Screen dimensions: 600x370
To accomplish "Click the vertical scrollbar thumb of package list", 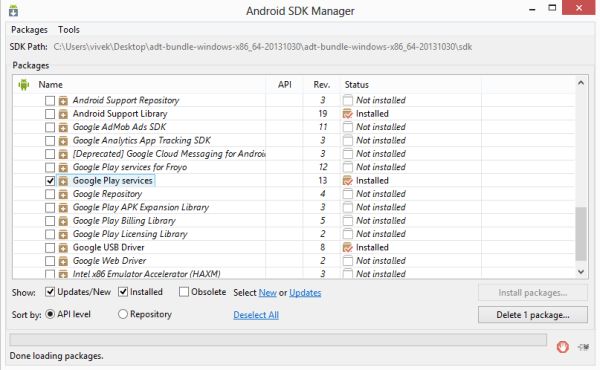I will 581,234.
